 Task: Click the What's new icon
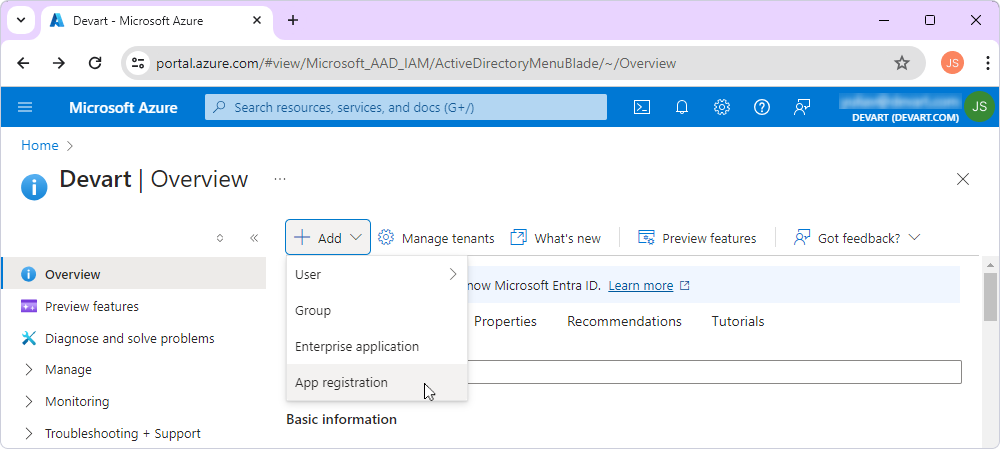tap(518, 237)
